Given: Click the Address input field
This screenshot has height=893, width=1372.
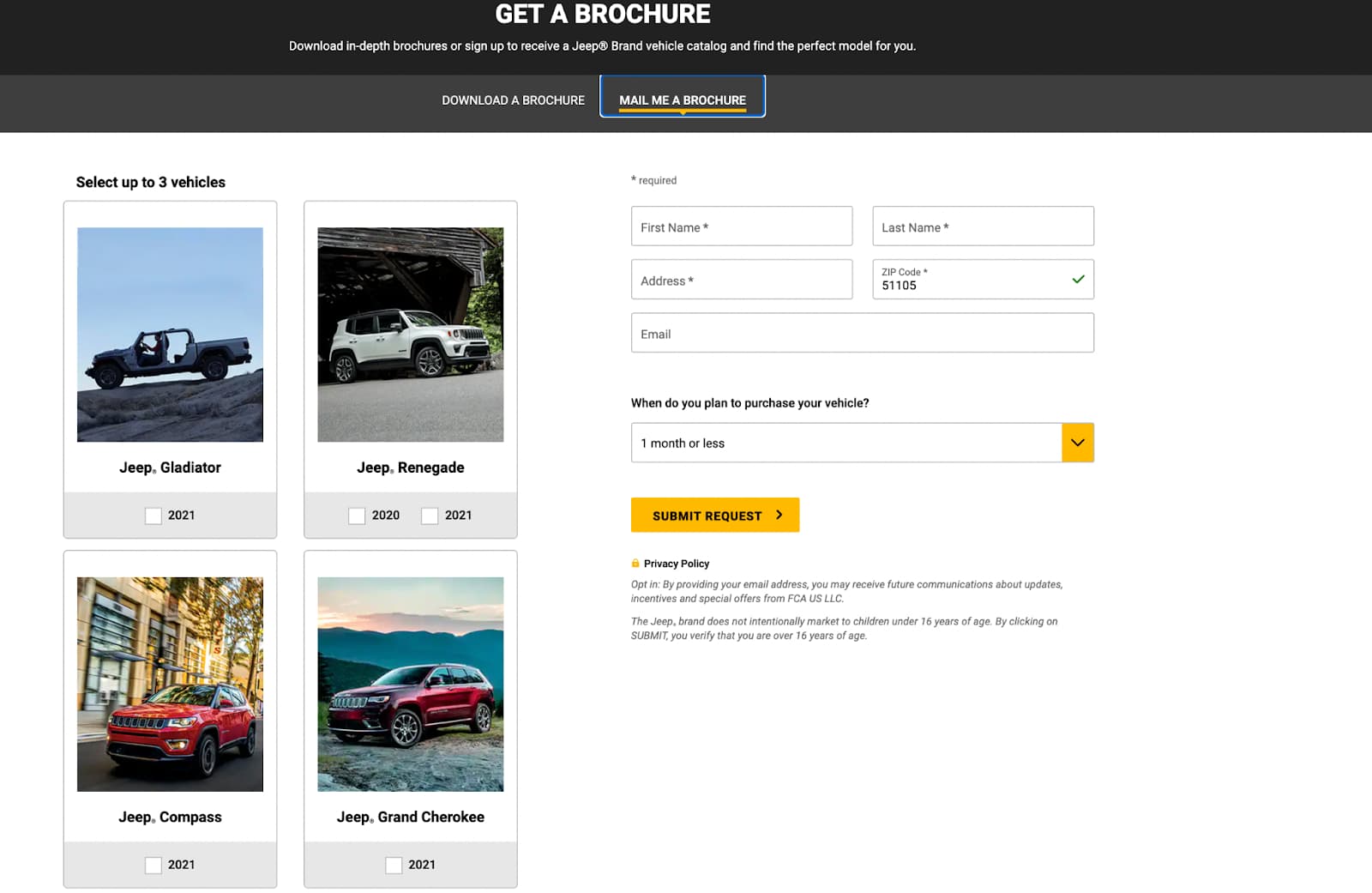Looking at the screenshot, I should 741,279.
